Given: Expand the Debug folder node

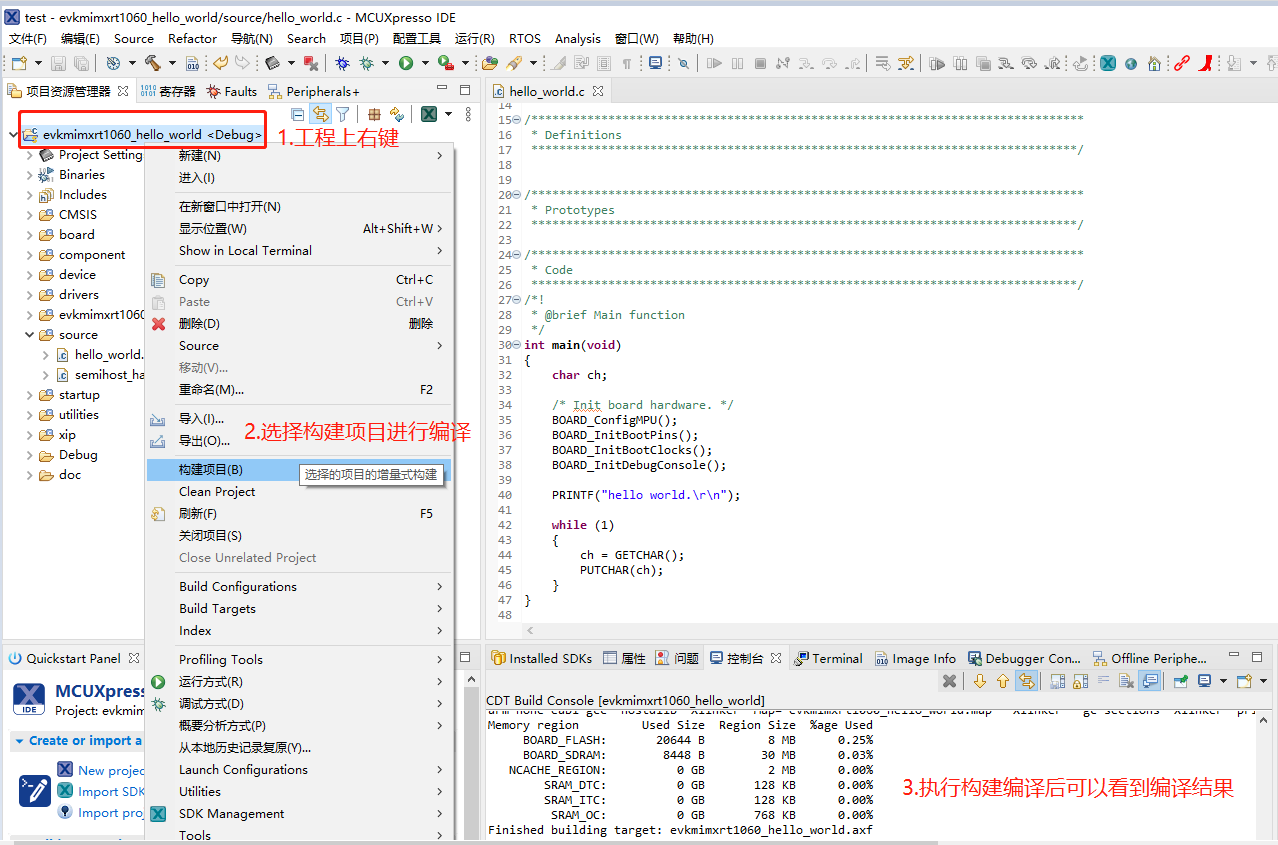Looking at the screenshot, I should click(x=30, y=455).
